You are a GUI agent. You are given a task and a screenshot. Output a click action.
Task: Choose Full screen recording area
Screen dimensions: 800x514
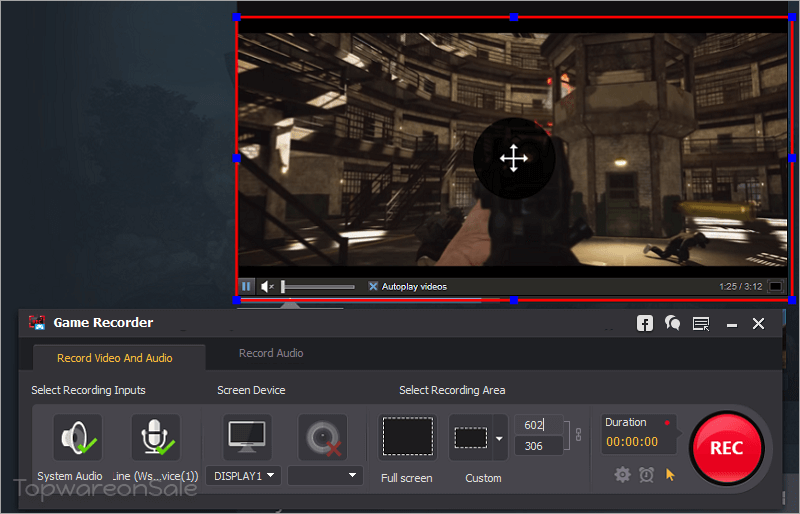[408, 437]
